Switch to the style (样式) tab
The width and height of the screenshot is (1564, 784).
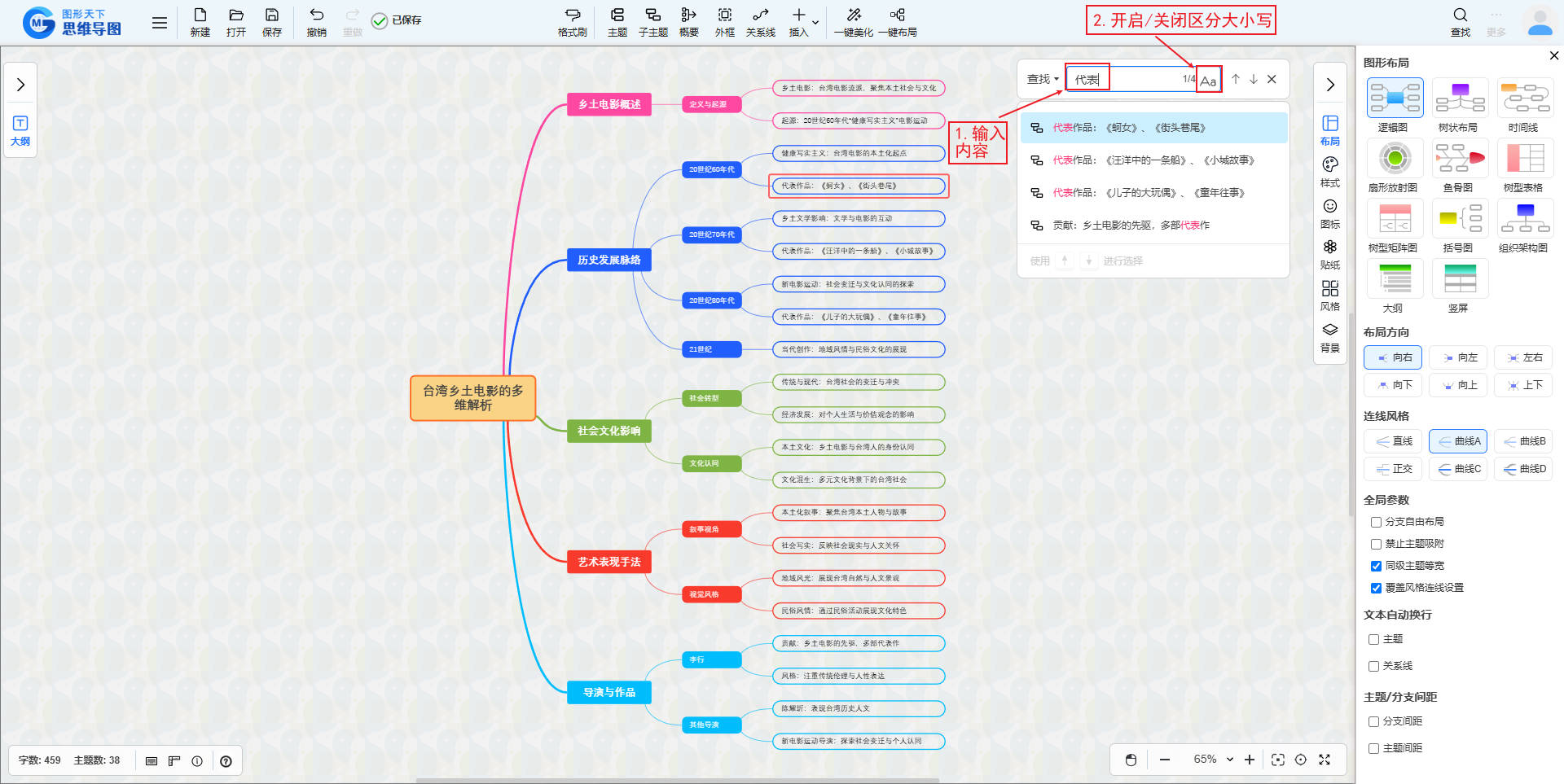click(1329, 172)
